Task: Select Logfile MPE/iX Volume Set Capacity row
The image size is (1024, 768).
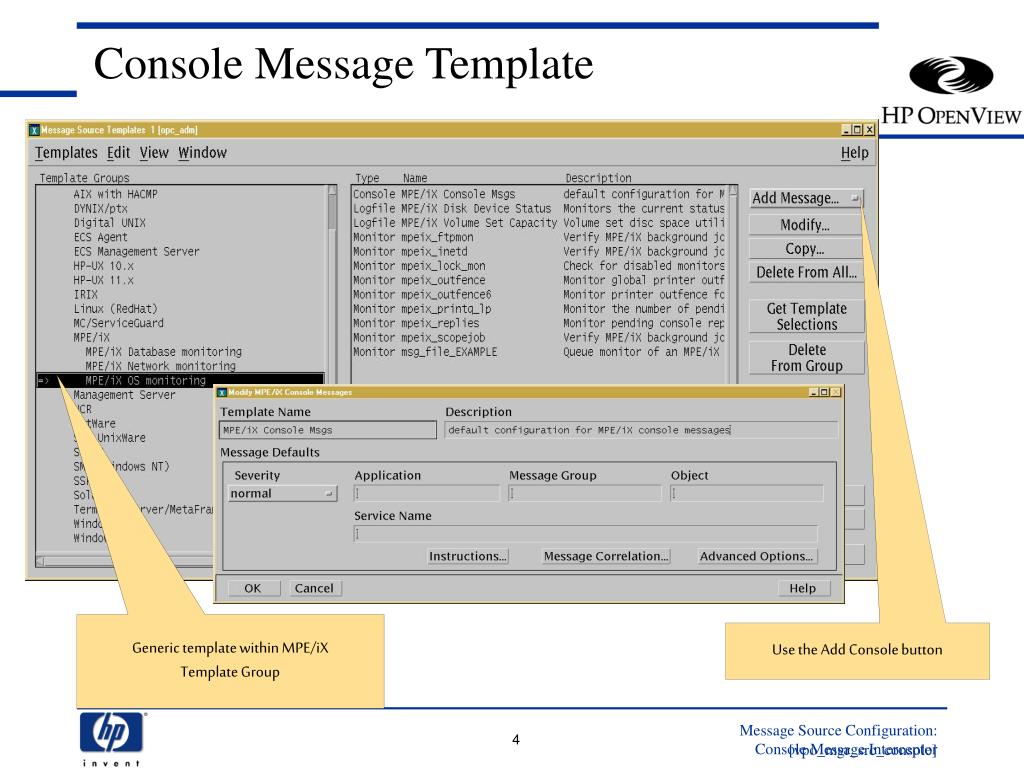Action: tap(539, 223)
